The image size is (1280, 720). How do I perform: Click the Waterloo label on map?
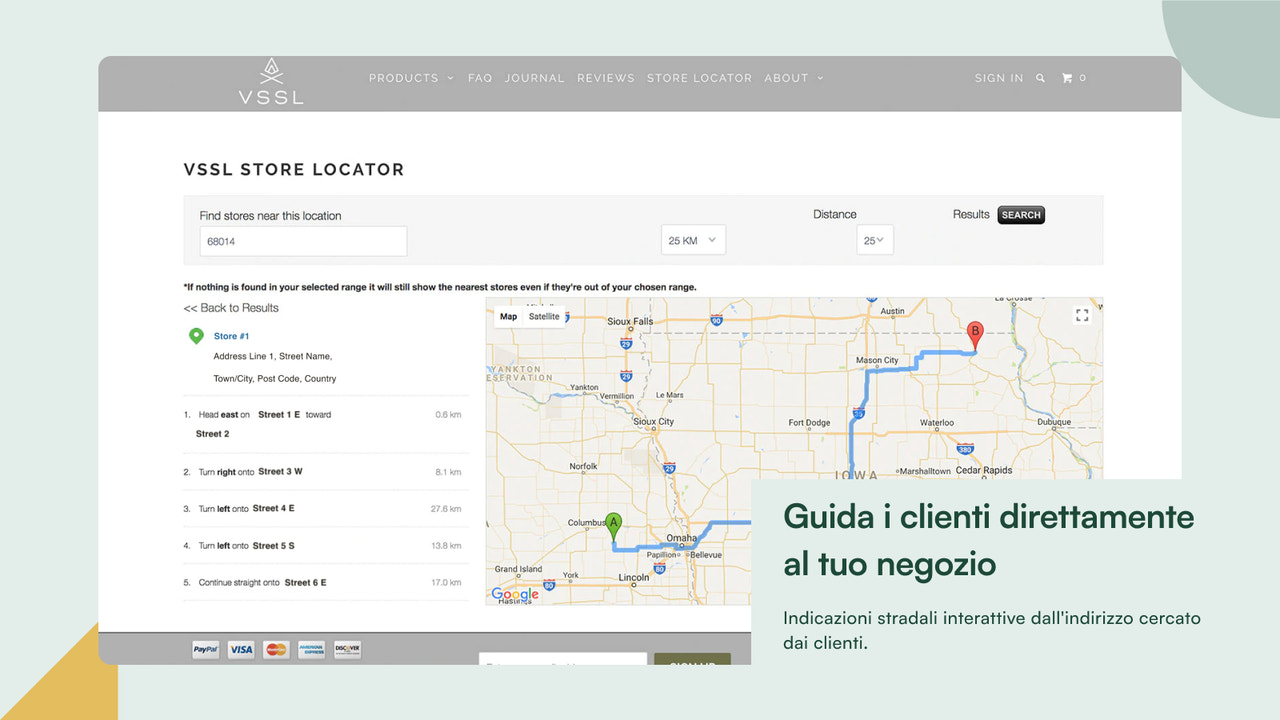[x=937, y=423]
